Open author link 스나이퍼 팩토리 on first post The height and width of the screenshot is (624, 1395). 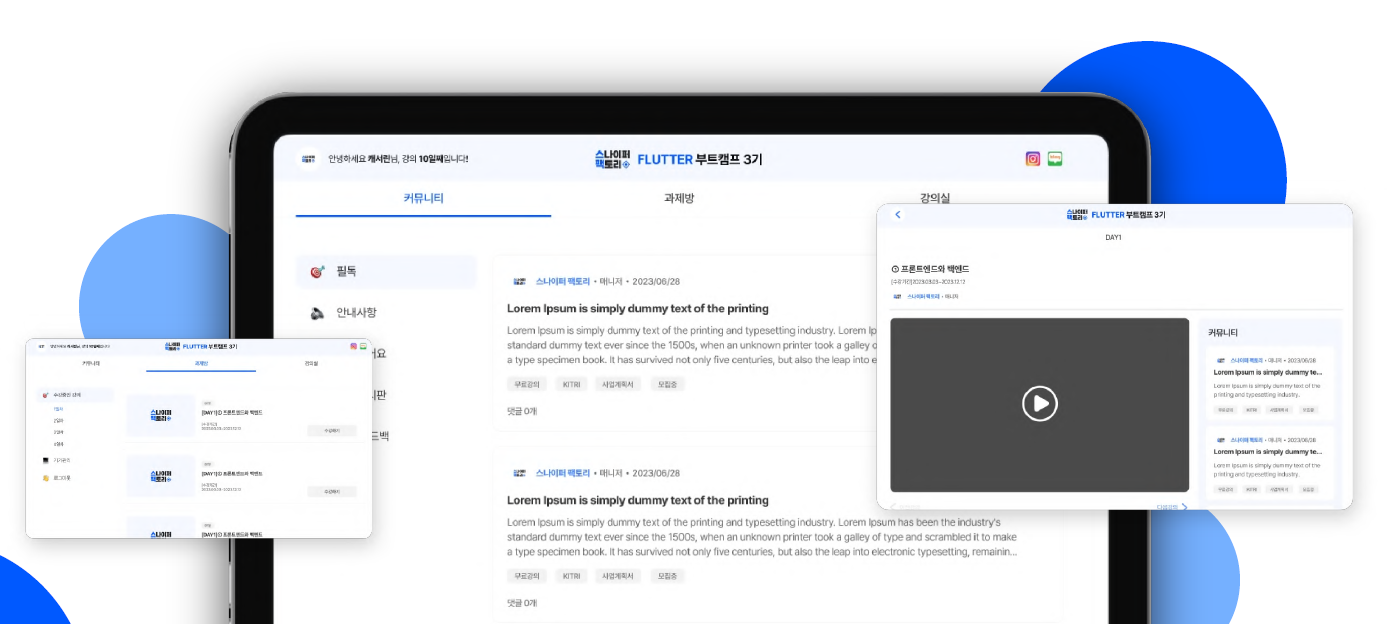(x=563, y=281)
